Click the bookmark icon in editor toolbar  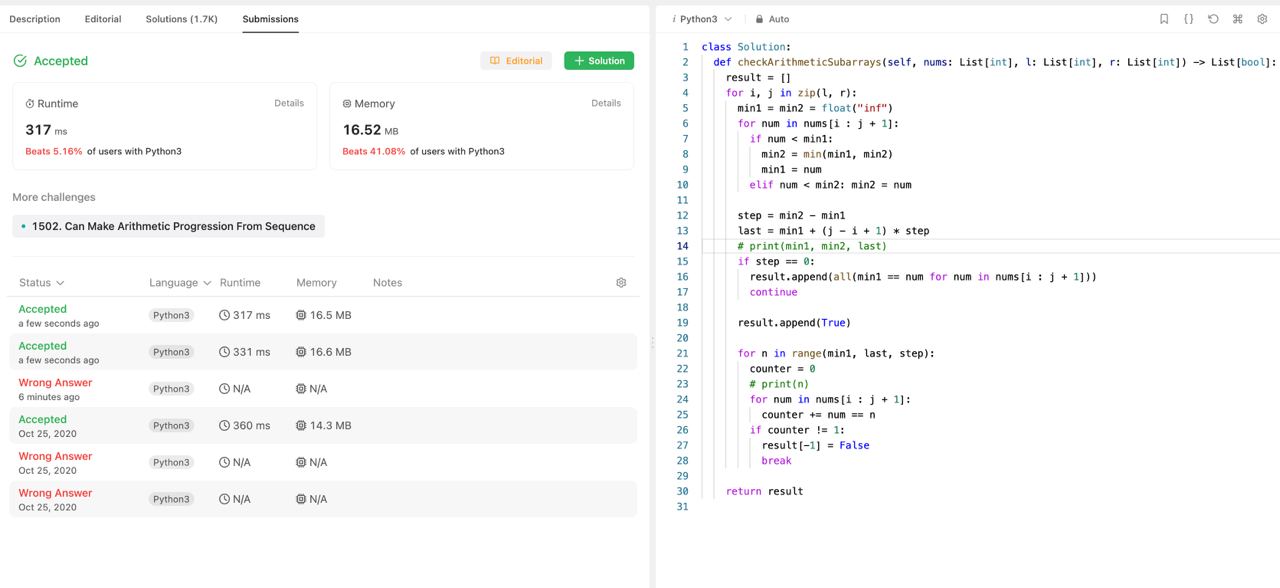tap(1164, 19)
